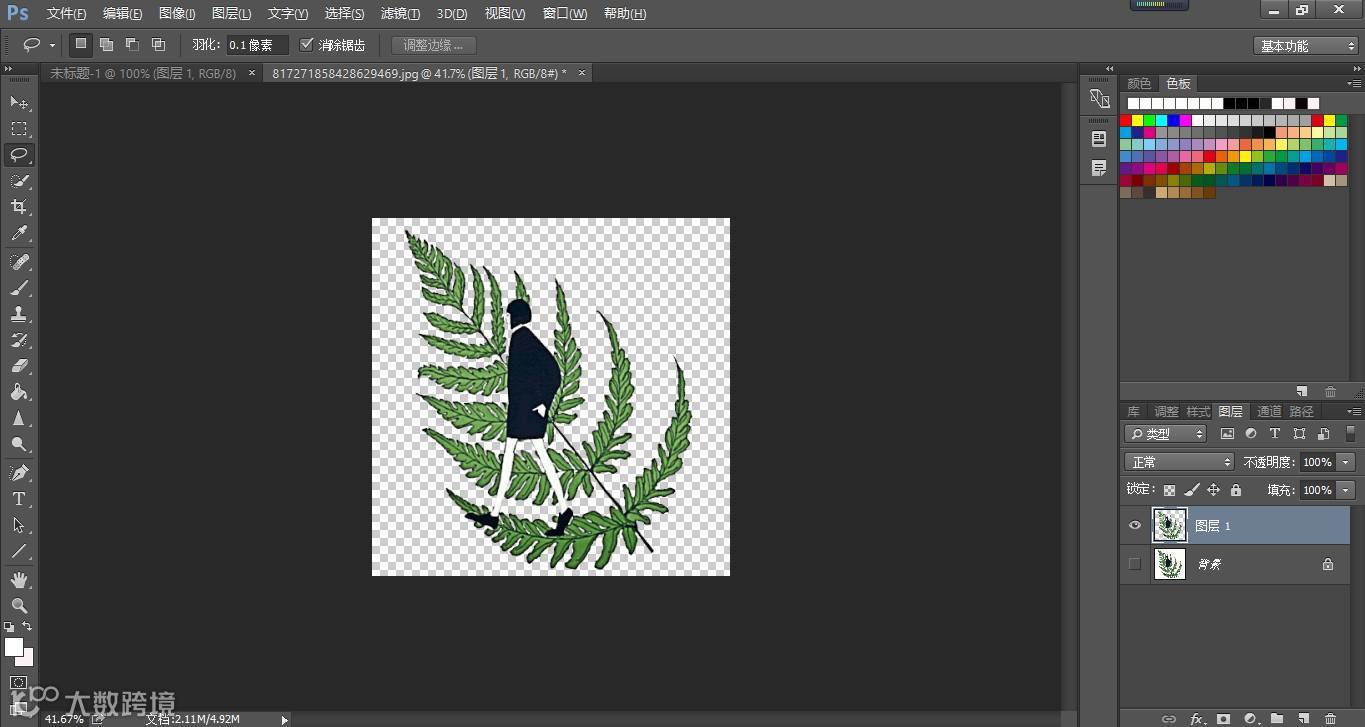The image size is (1365, 727).
Task: Switch to the 未标题-1 document tab
Action: tap(143, 73)
